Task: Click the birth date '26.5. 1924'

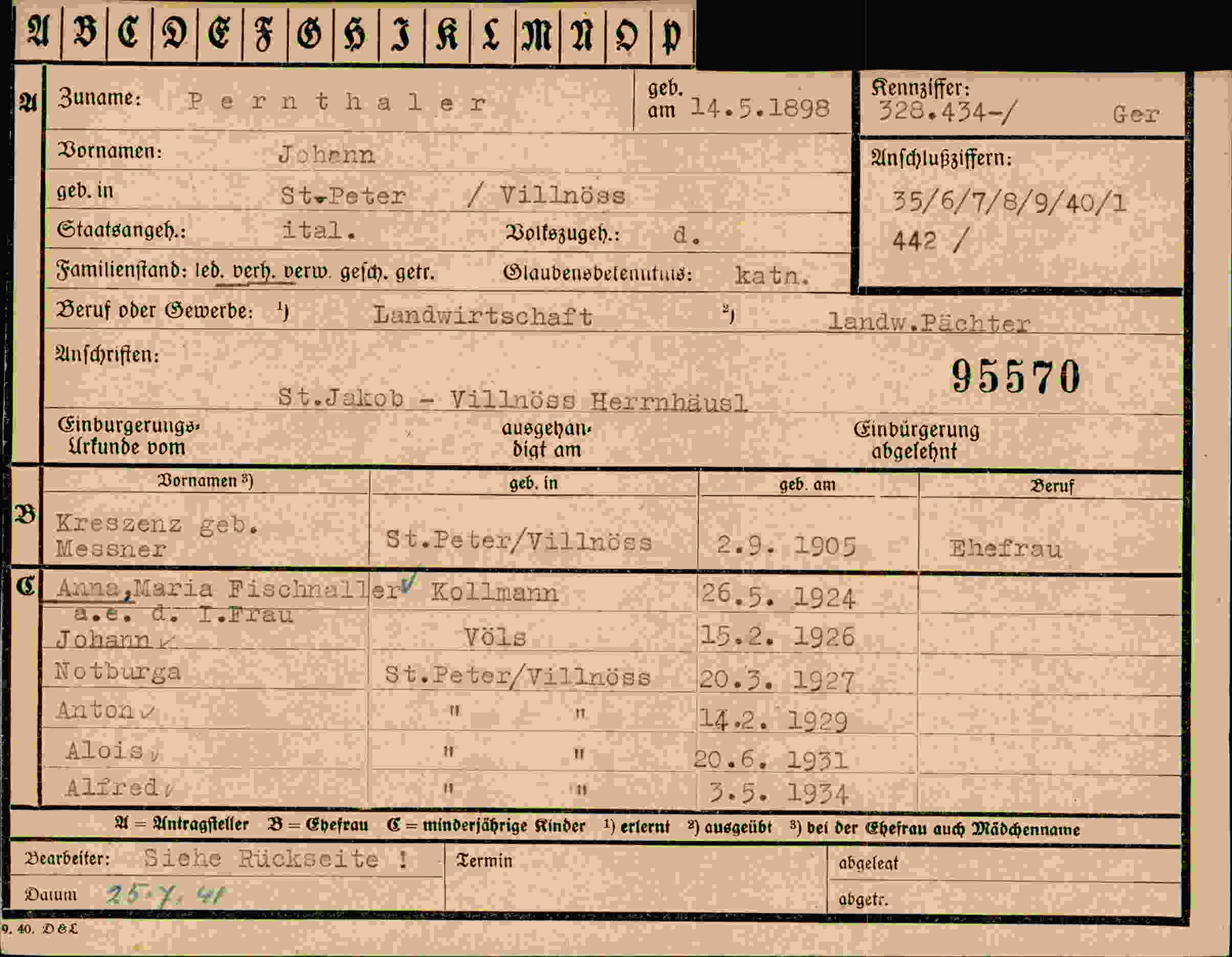Action: pos(778,596)
